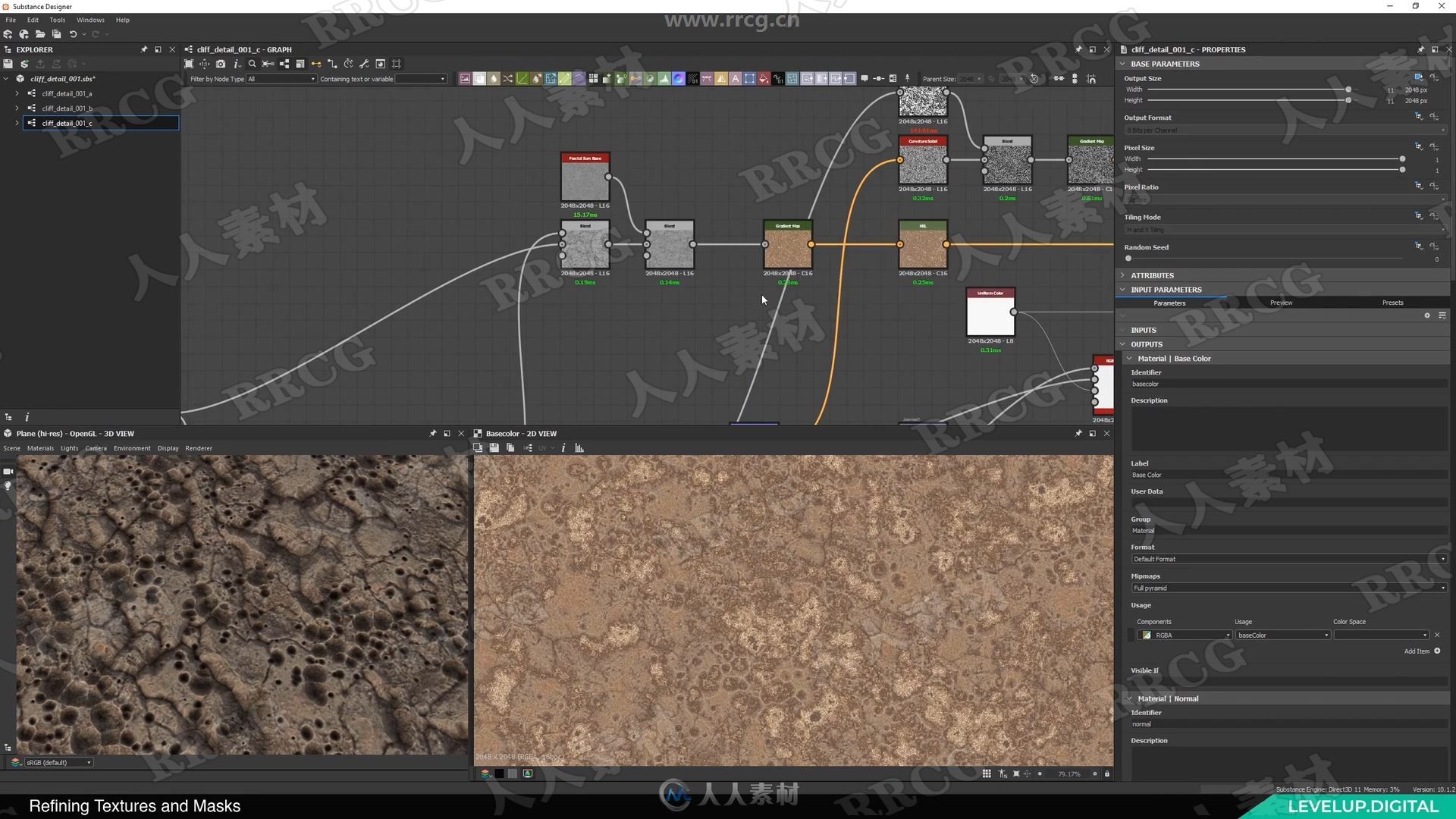The width and height of the screenshot is (1456, 819).
Task: Add a Uniform Color node (paint bucket icon)
Action: [764, 79]
